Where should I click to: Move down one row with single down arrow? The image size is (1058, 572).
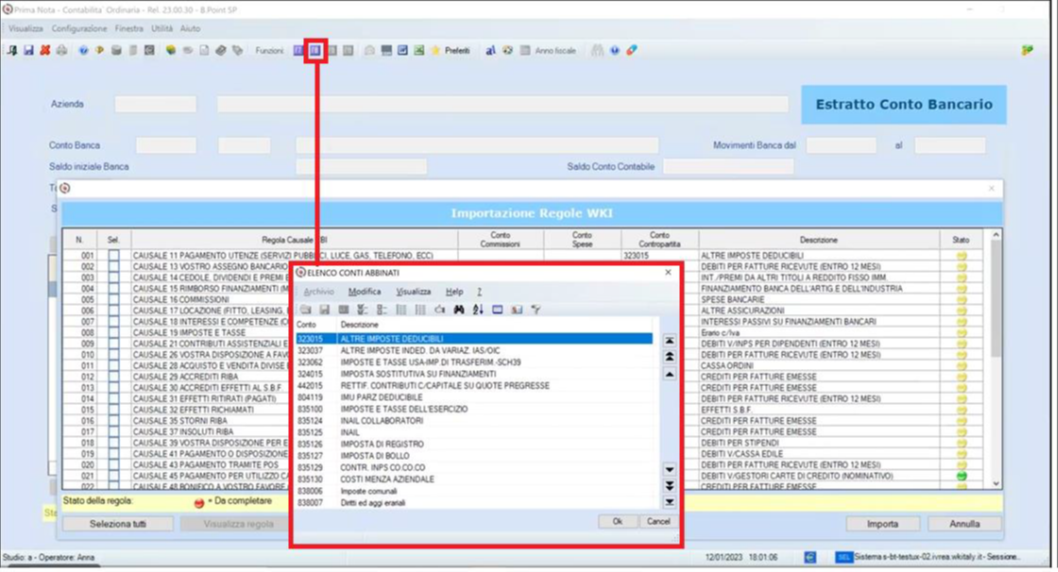pos(669,469)
